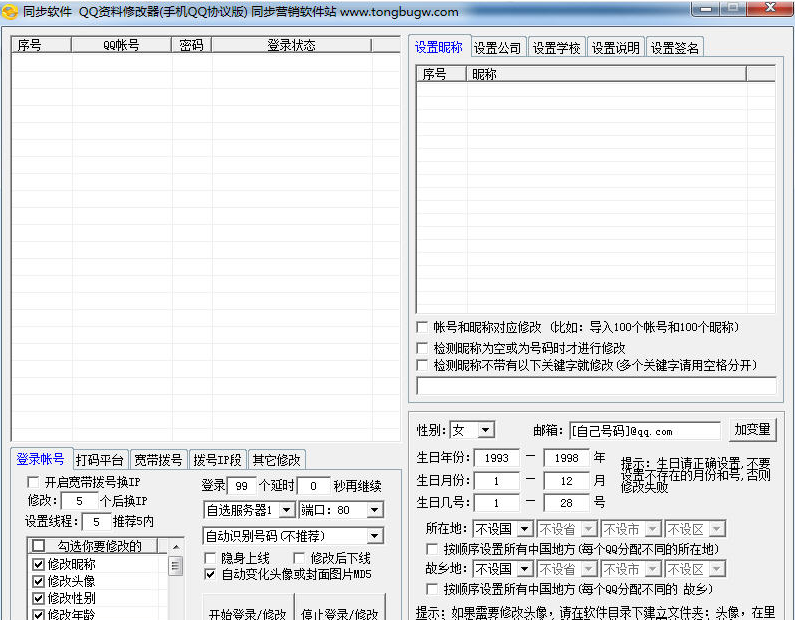Screen dimensions: 795x620
Task: Click the 密码 column header
Action: (191, 45)
